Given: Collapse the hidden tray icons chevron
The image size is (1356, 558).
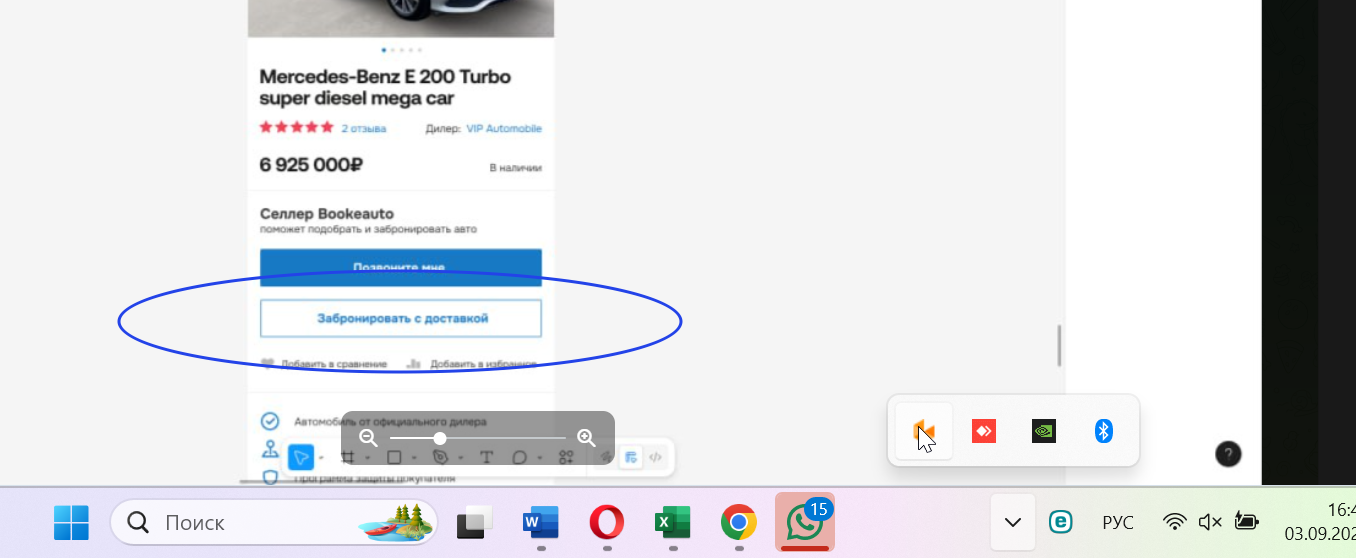Looking at the screenshot, I should coord(1013,522).
